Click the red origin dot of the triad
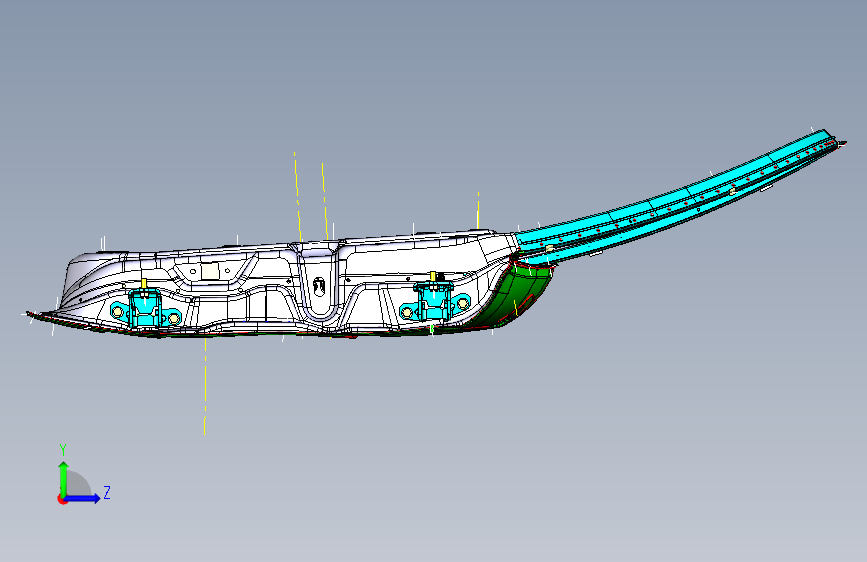Viewport: 867px width, 562px height. pos(61,499)
